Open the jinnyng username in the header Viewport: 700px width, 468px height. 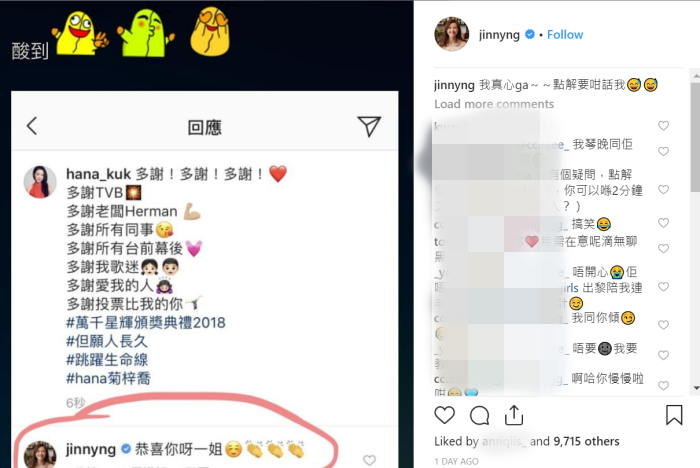[499, 34]
